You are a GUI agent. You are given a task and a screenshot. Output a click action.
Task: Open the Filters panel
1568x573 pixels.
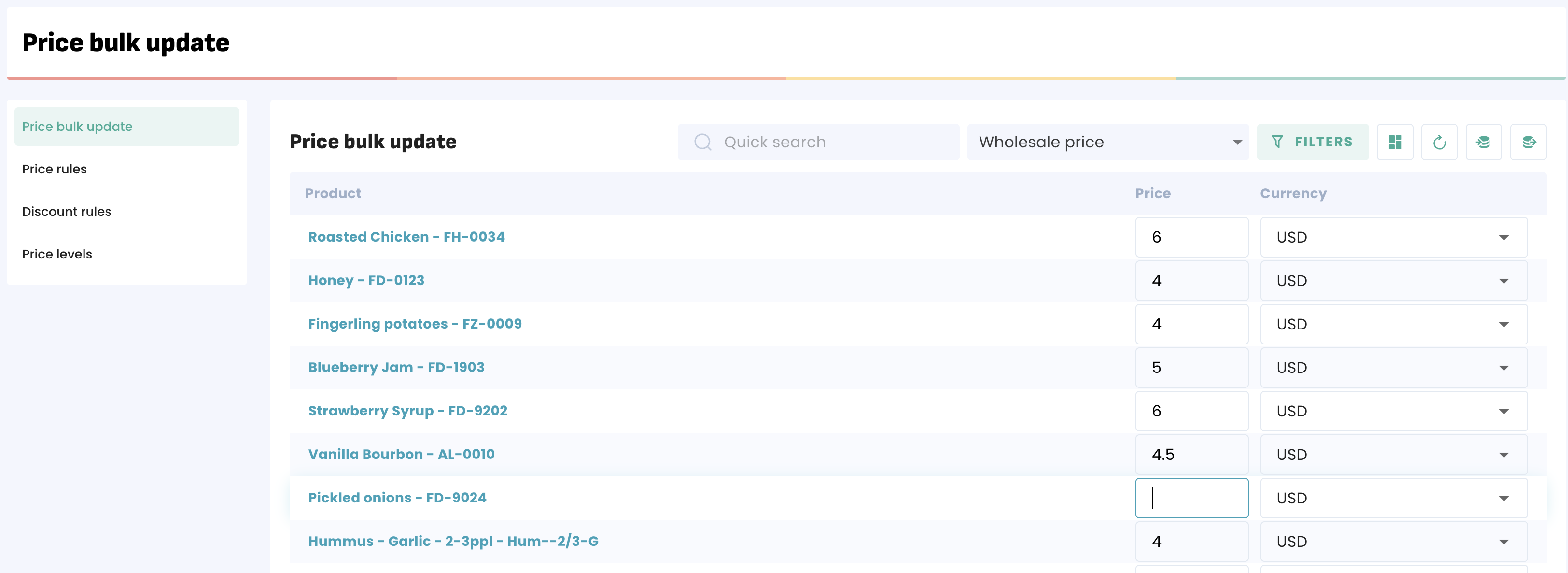(1312, 142)
